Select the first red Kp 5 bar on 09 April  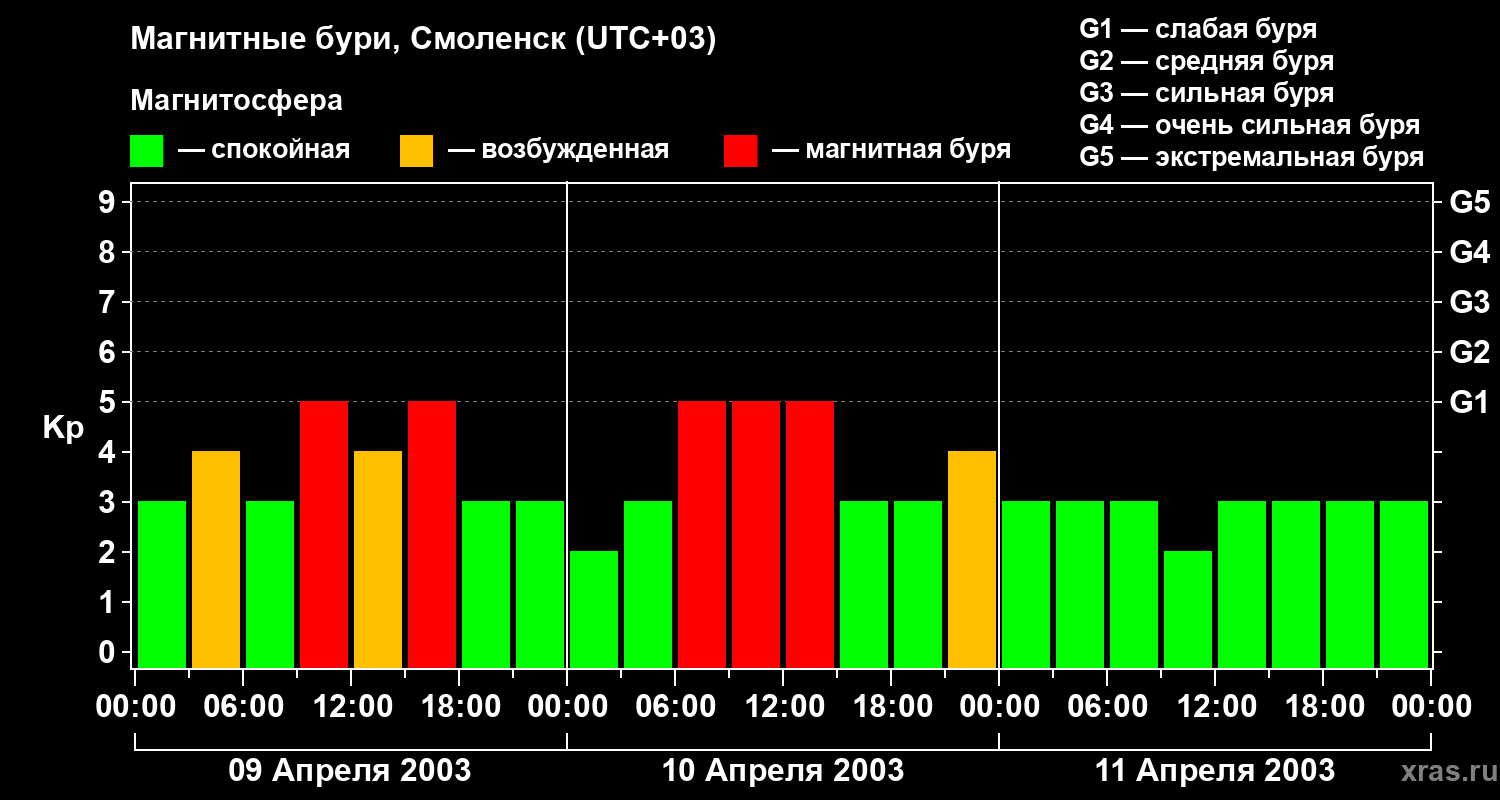pos(324,535)
